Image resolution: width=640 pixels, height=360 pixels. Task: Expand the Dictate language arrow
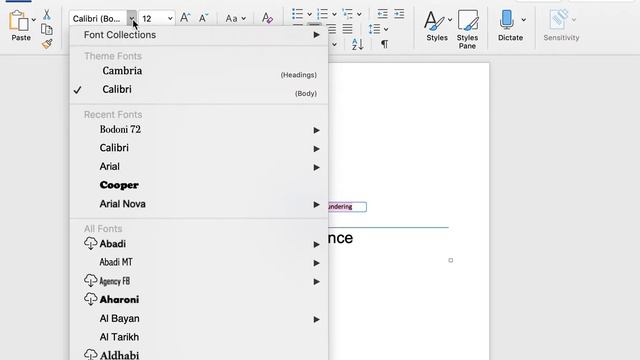pyautogui.click(x=524, y=20)
